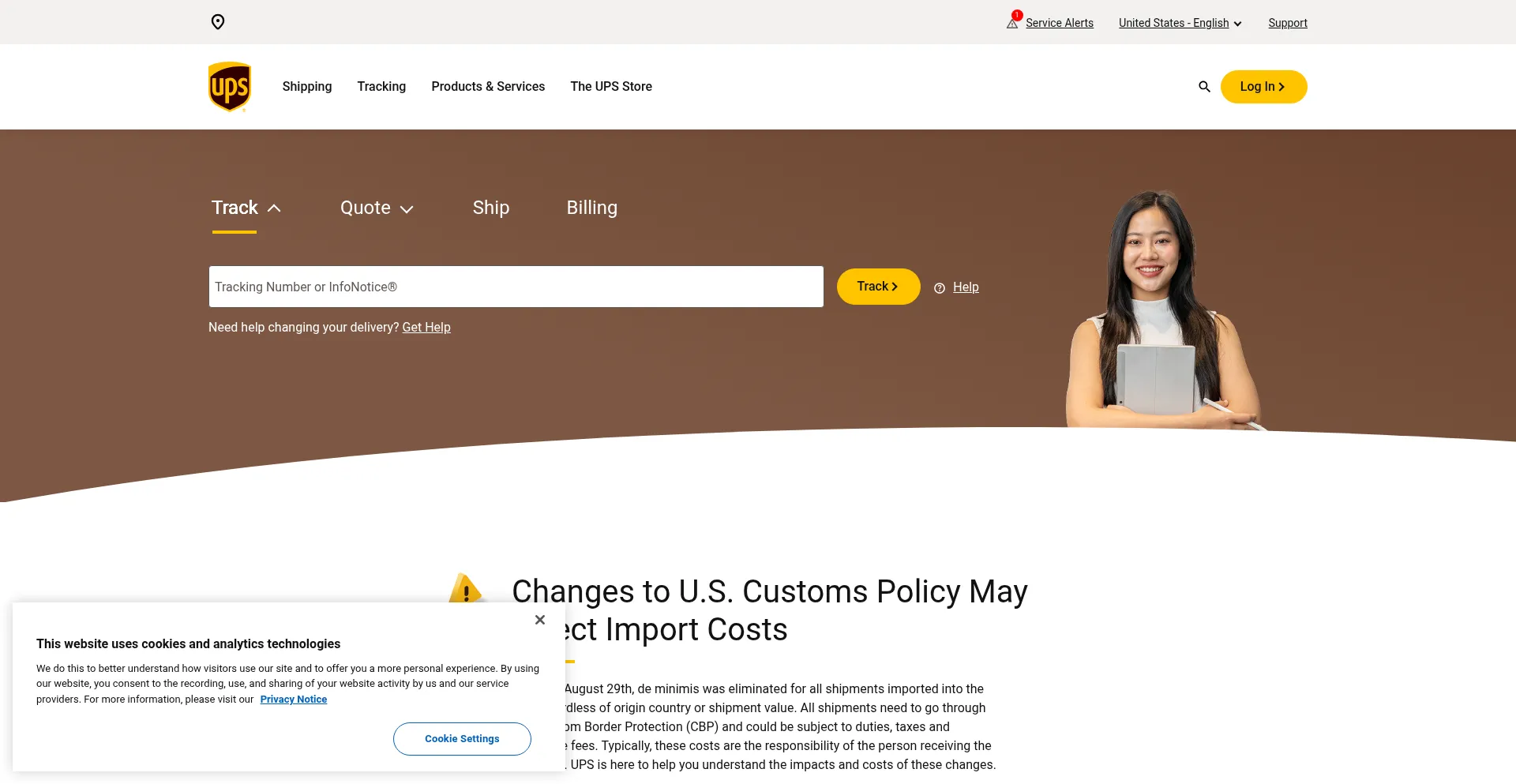Viewport: 1516px width, 784px height.
Task: Click the location pin icon
Action: (x=218, y=22)
